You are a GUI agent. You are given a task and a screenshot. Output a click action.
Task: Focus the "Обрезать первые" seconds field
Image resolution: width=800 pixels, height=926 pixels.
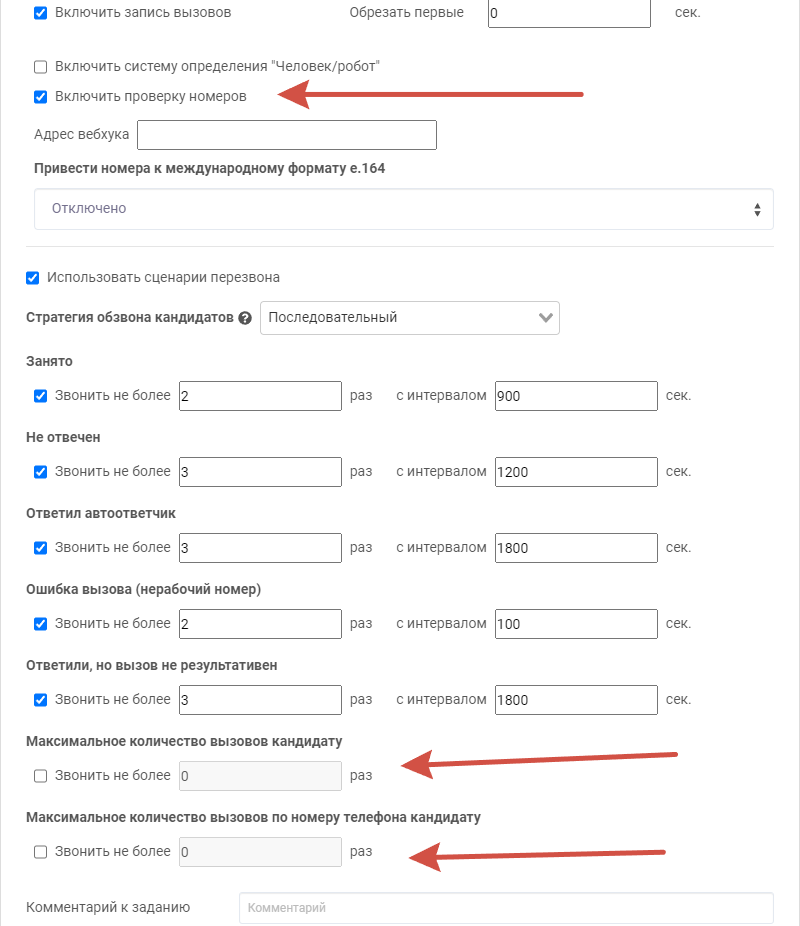tap(569, 14)
